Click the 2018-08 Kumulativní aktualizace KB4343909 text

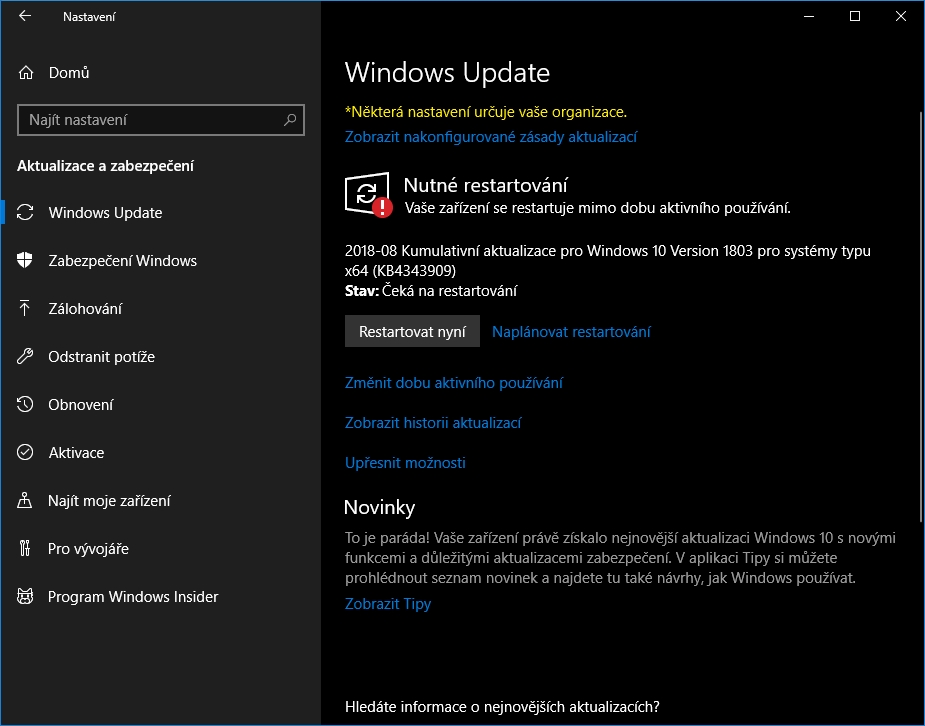[x=608, y=261]
